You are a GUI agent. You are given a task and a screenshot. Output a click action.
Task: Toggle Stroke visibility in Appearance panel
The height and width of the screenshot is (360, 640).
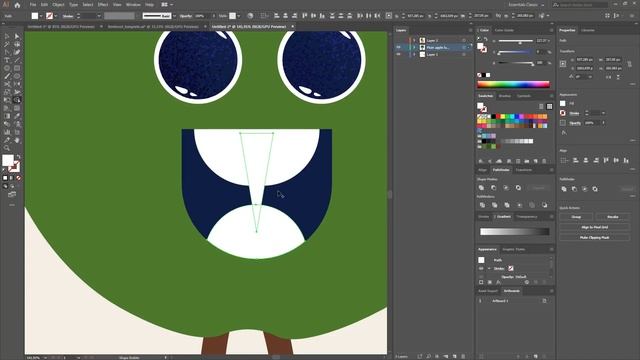[x=481, y=269]
